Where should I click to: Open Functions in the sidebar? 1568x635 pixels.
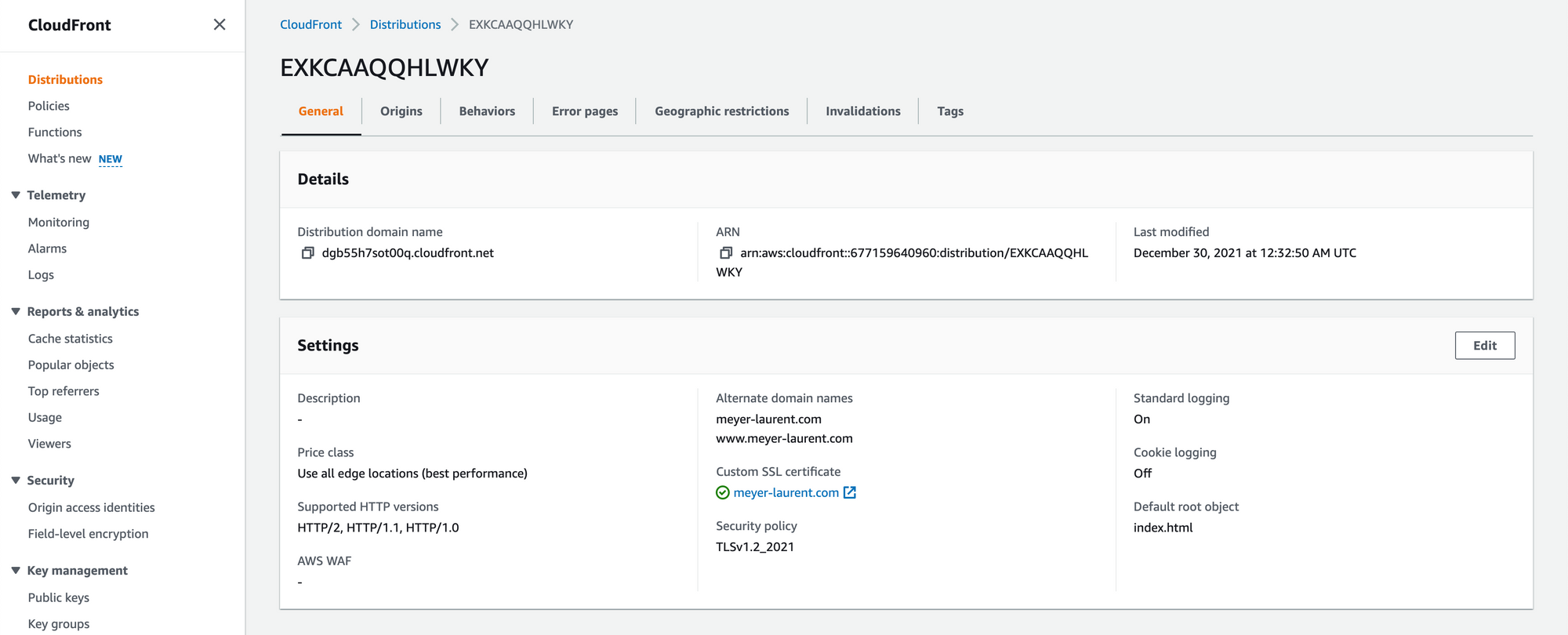55,132
